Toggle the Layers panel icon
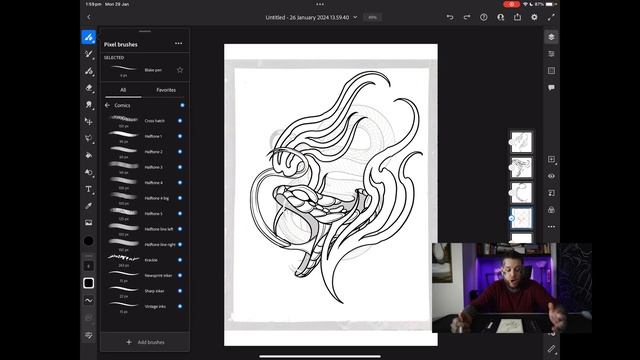 [551, 37]
